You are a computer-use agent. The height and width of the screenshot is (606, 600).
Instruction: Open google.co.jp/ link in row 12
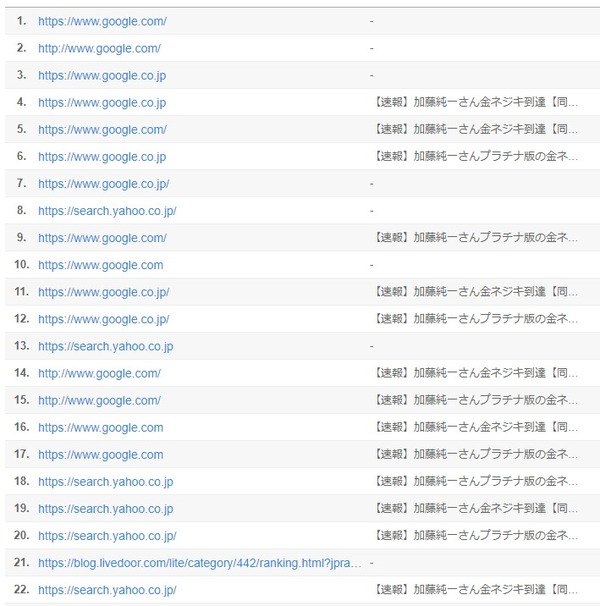[104, 319]
